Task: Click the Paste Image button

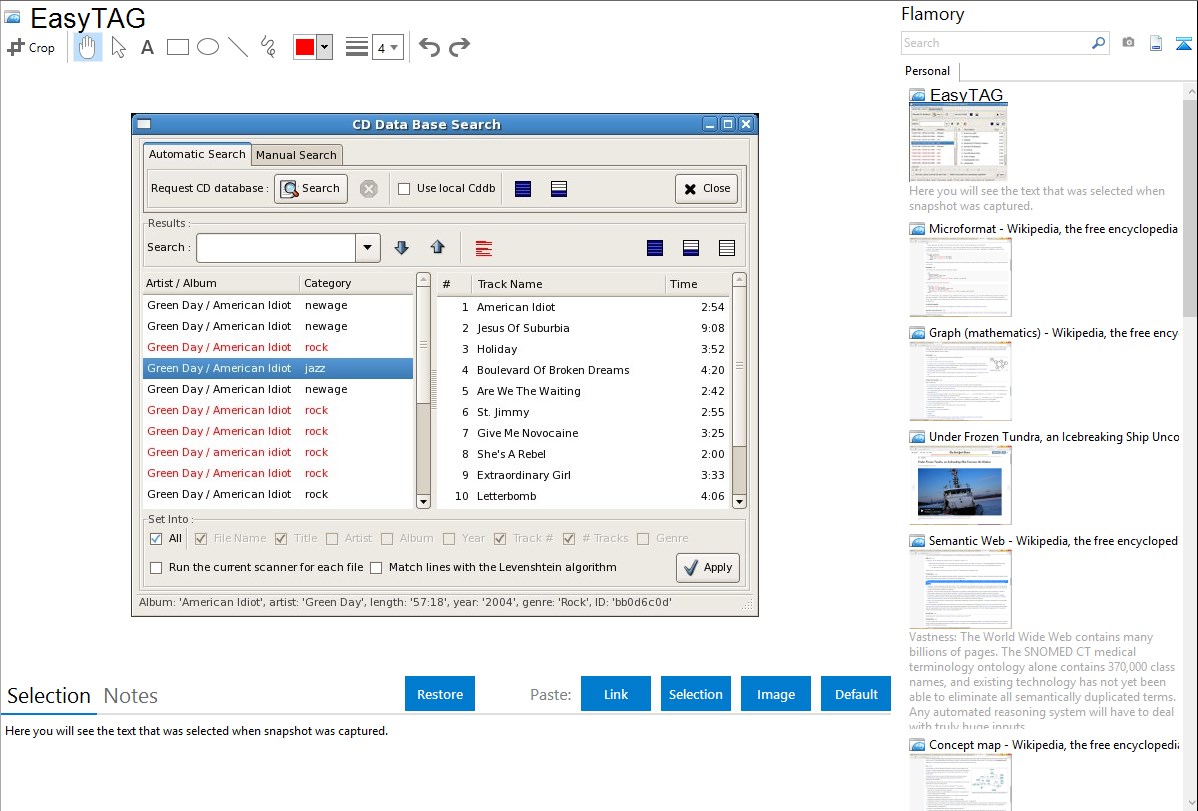Action: (775, 694)
